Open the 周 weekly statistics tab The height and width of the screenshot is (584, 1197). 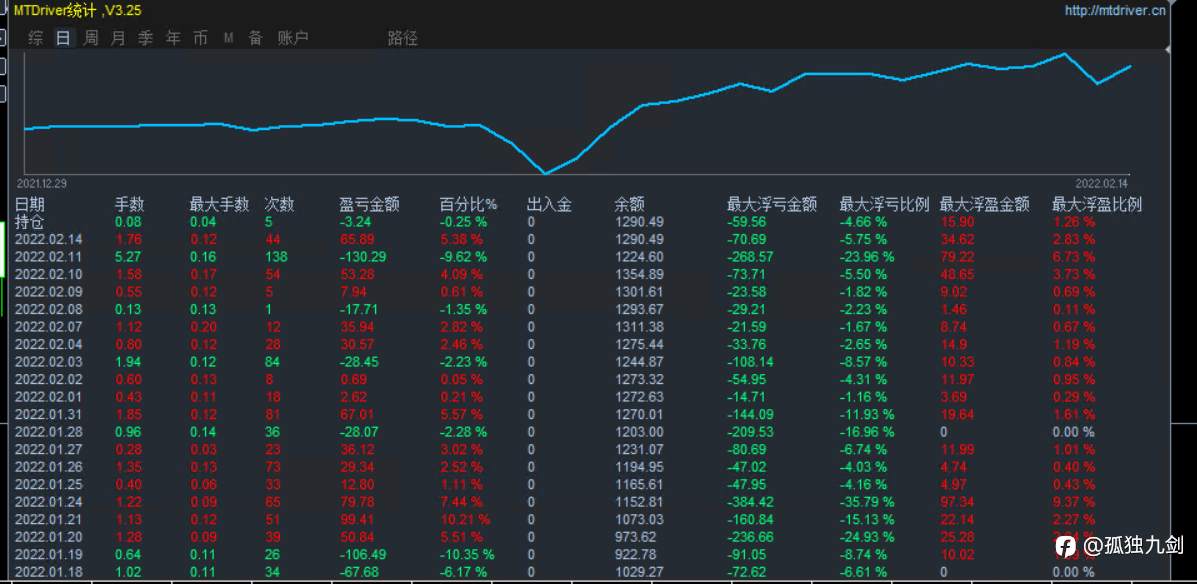(91, 38)
